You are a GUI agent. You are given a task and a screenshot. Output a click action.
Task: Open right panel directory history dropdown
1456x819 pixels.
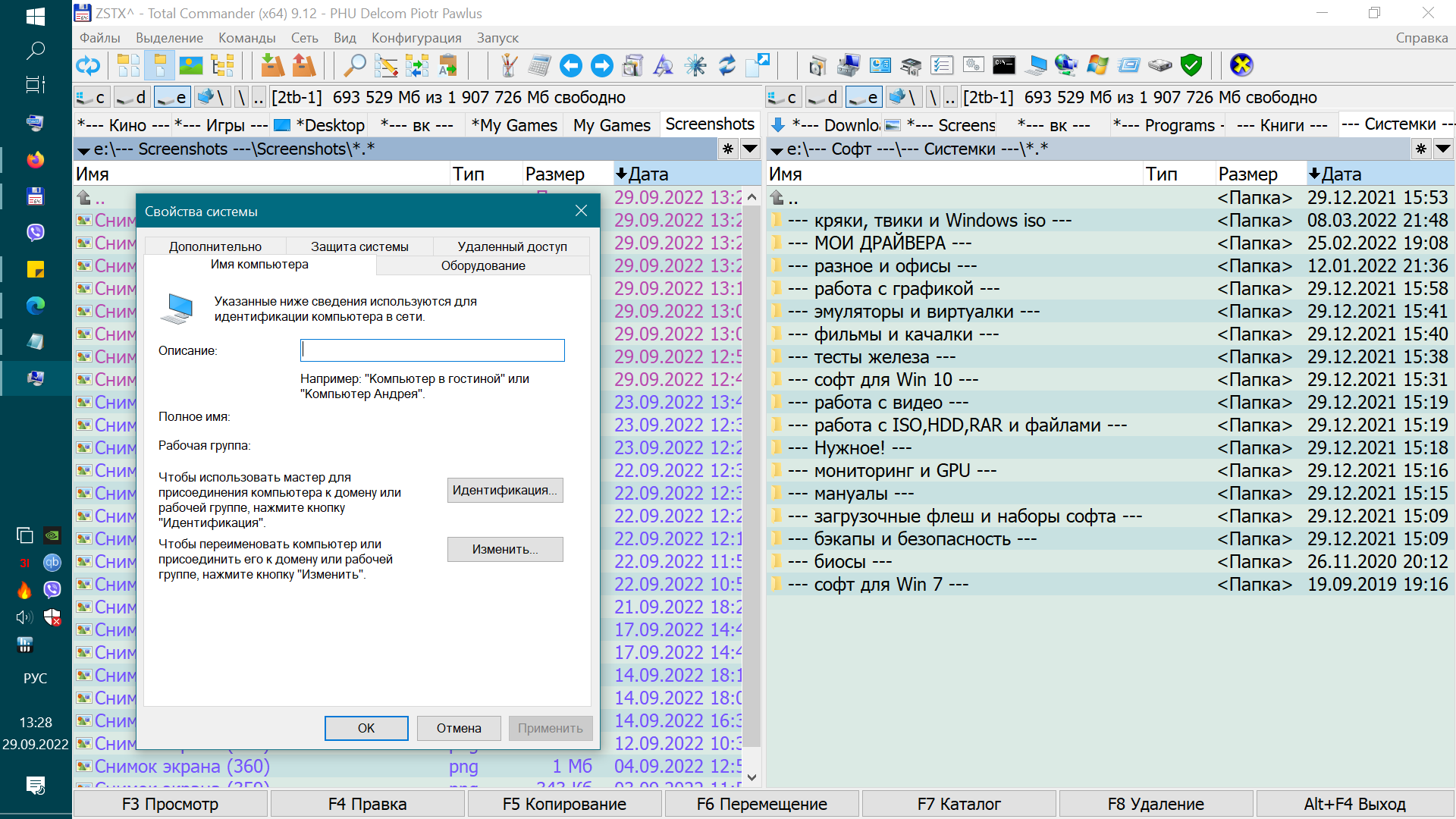tap(1443, 149)
